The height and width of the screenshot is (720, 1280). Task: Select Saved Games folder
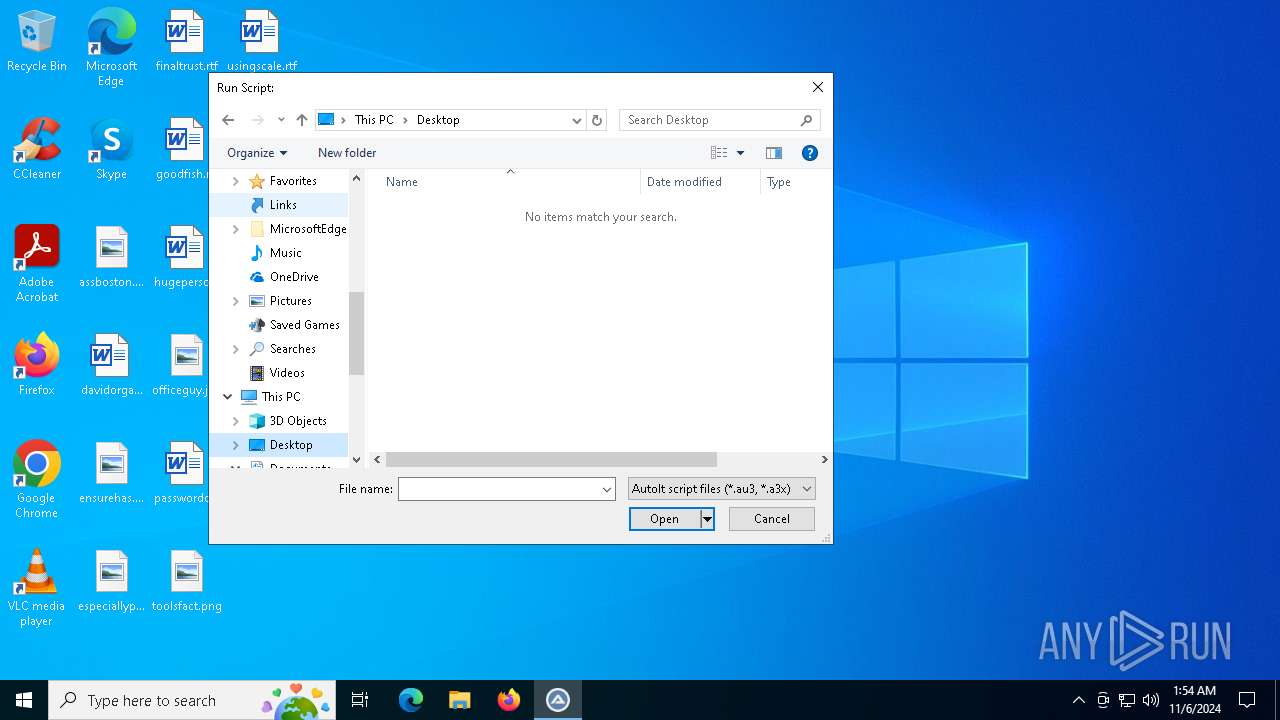pyautogui.click(x=304, y=325)
